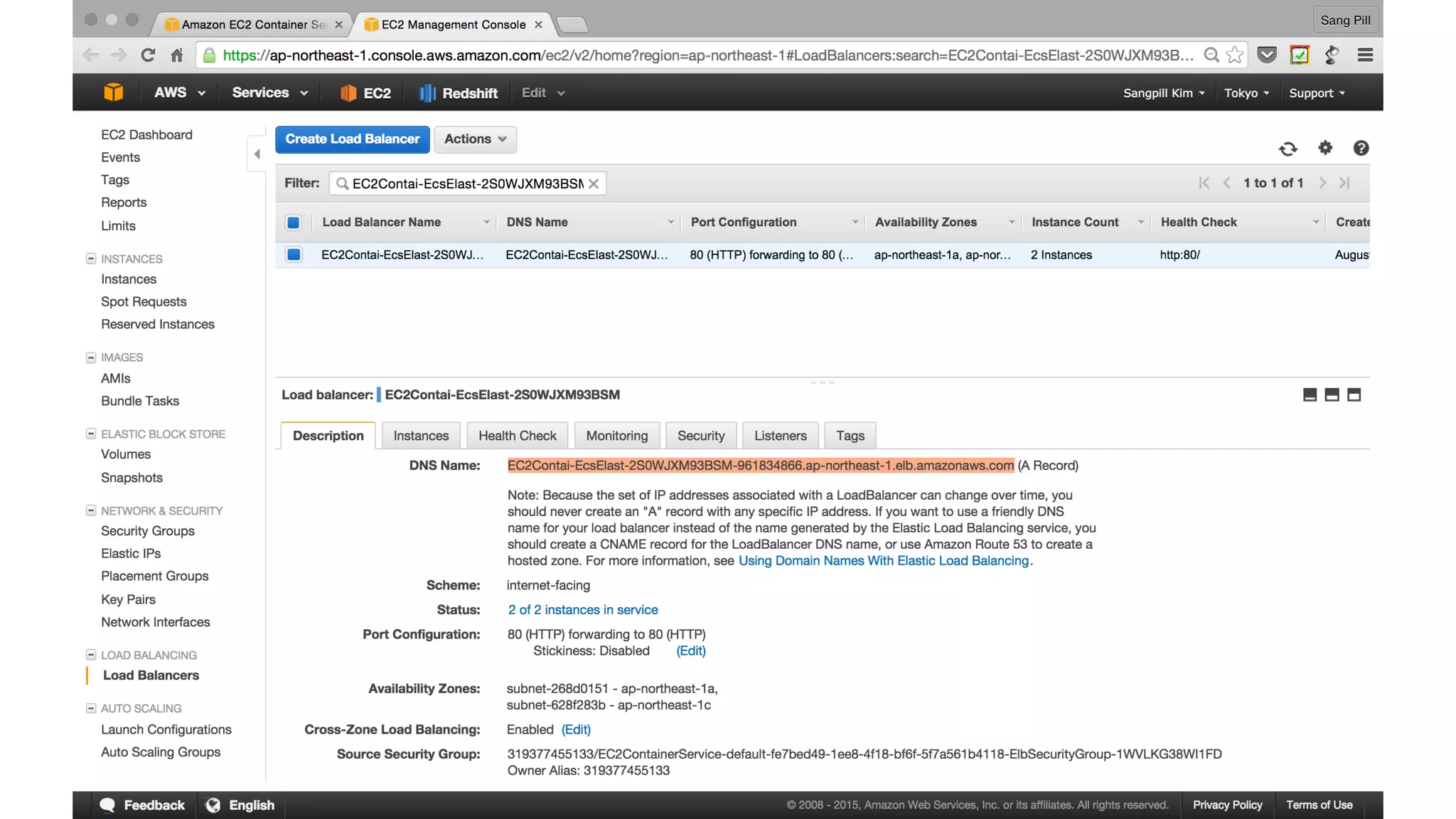Switch to the Listeners tab
The width and height of the screenshot is (1456, 819).
tap(780, 436)
